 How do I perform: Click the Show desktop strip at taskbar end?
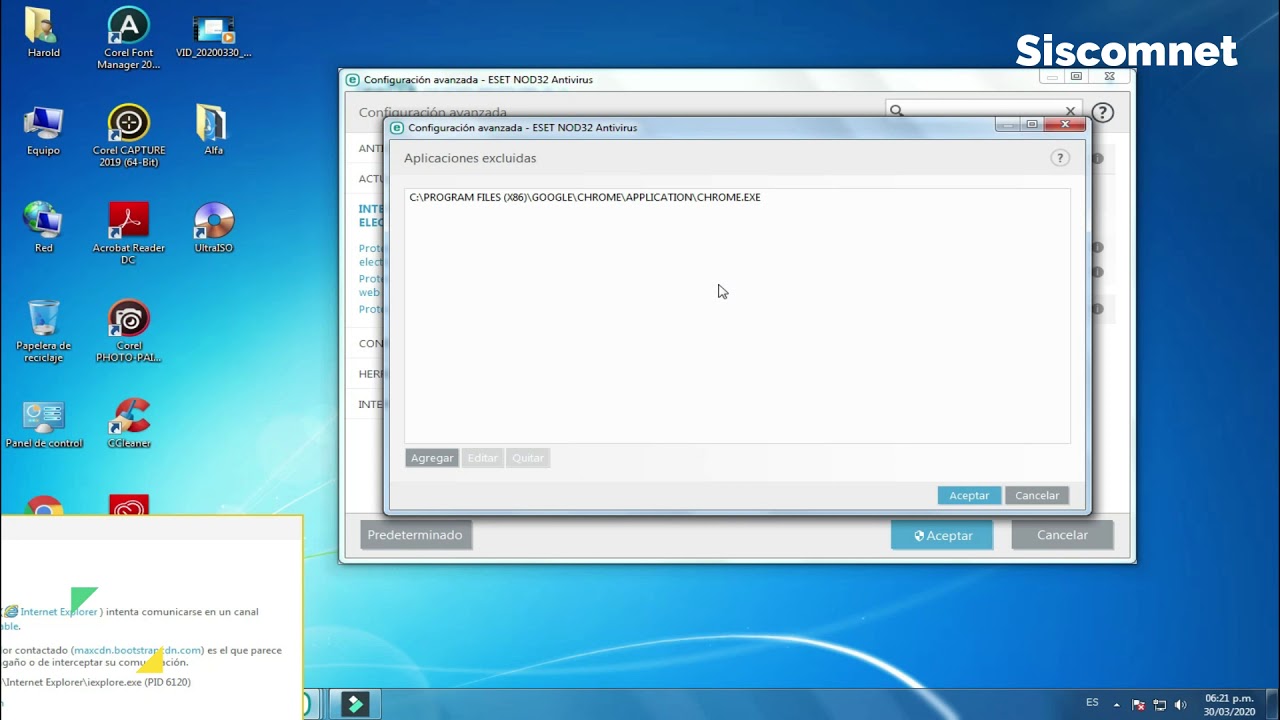tap(1273, 704)
